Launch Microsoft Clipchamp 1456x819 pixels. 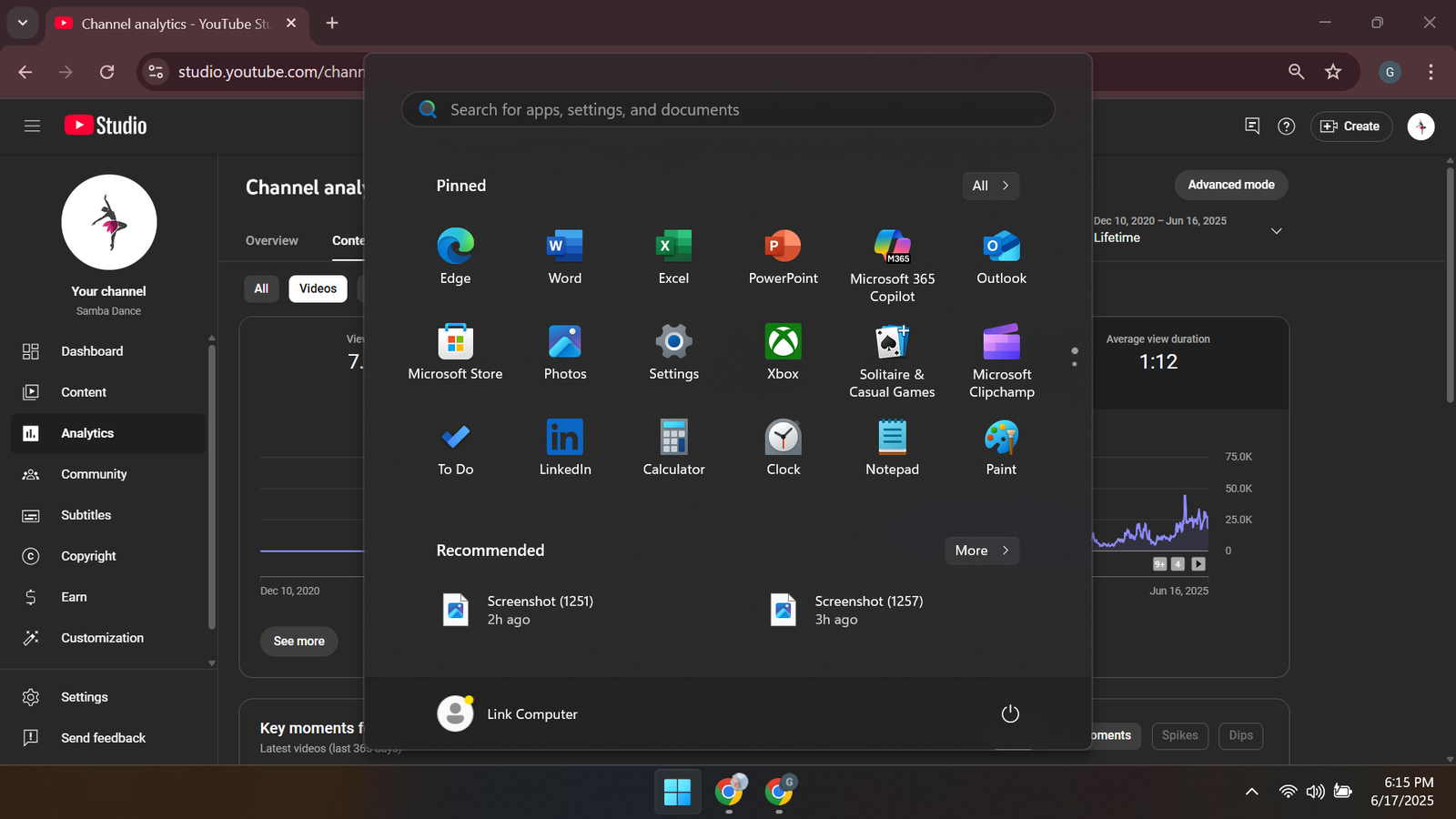(1001, 360)
